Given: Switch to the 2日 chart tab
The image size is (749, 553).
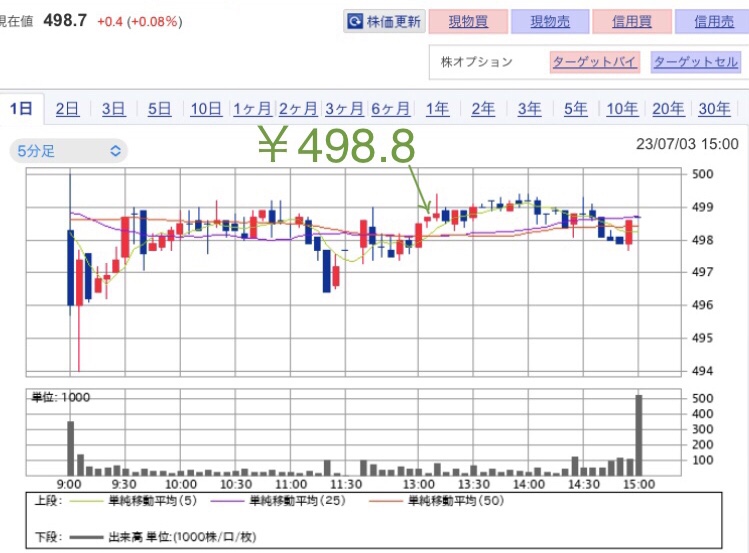Looking at the screenshot, I should tap(67, 109).
